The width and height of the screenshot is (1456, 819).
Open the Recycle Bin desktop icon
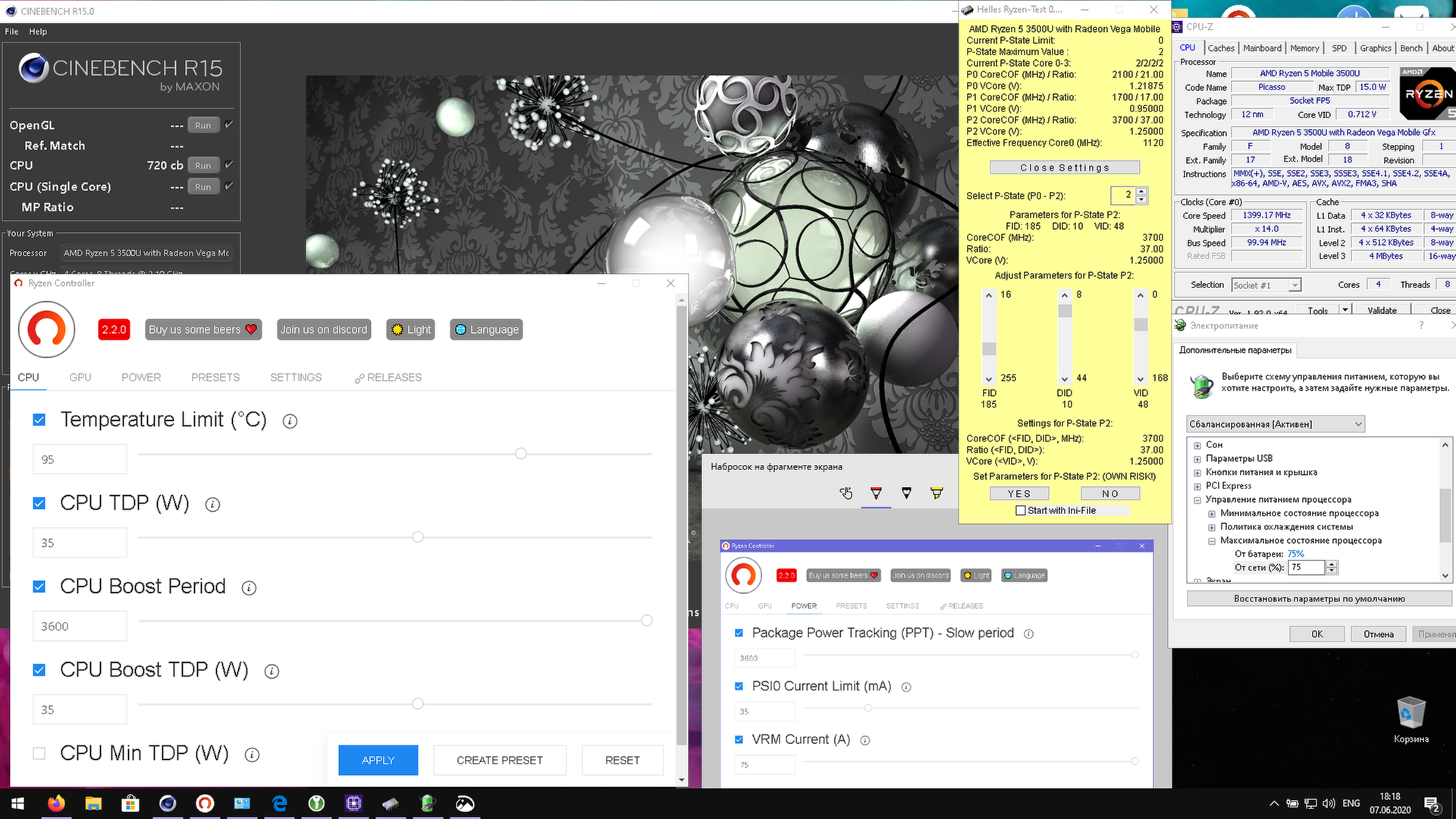1410,720
